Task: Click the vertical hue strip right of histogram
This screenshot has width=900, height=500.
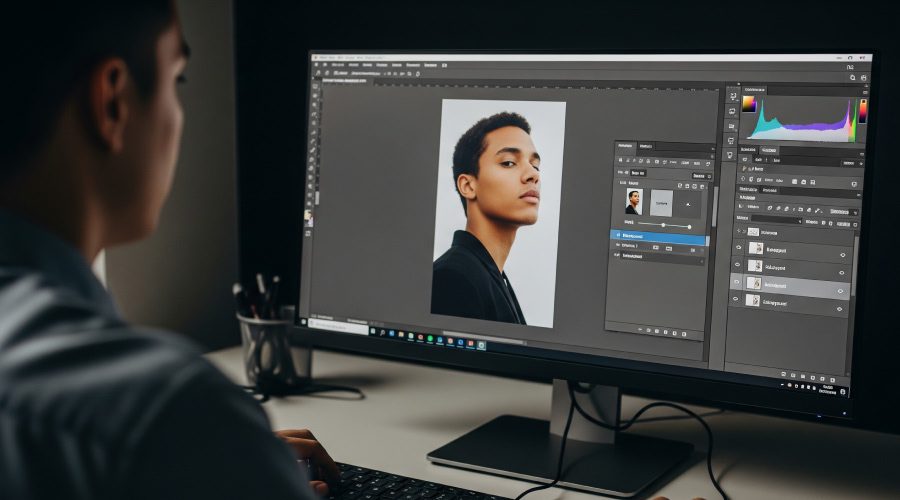Action: (x=863, y=111)
